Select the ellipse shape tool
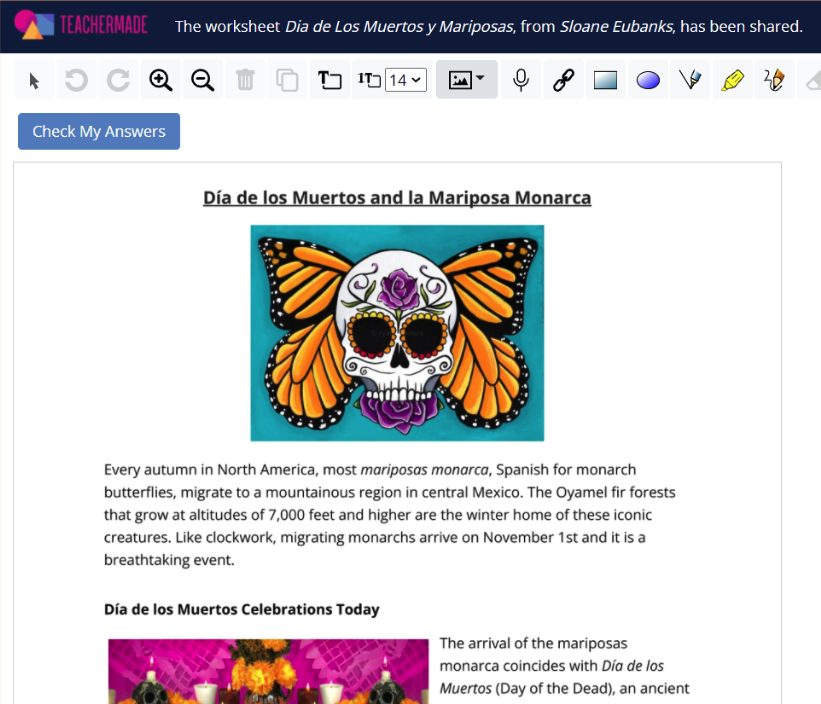The image size is (821, 704). coord(647,79)
